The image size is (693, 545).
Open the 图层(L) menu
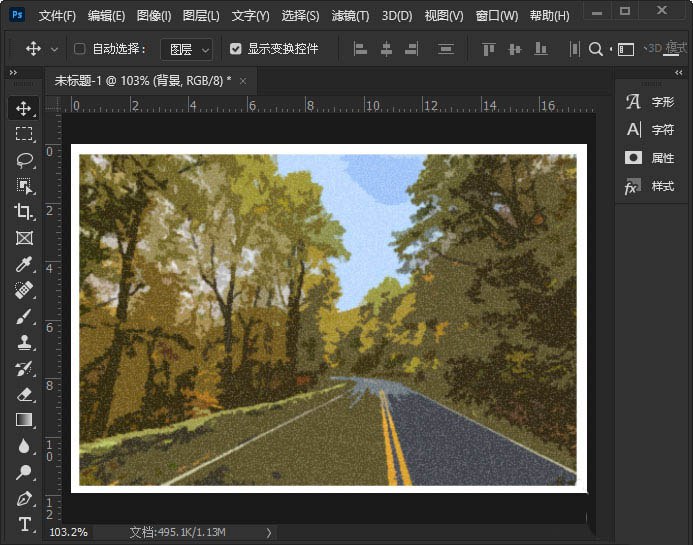coord(201,16)
